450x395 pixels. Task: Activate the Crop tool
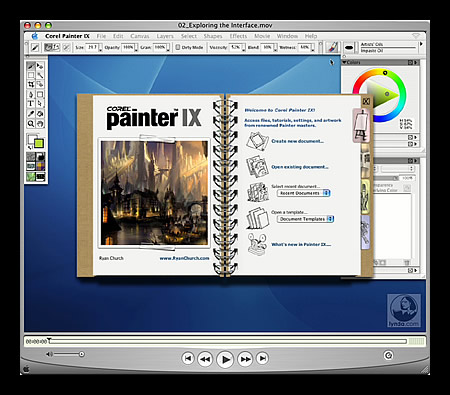coord(31,84)
